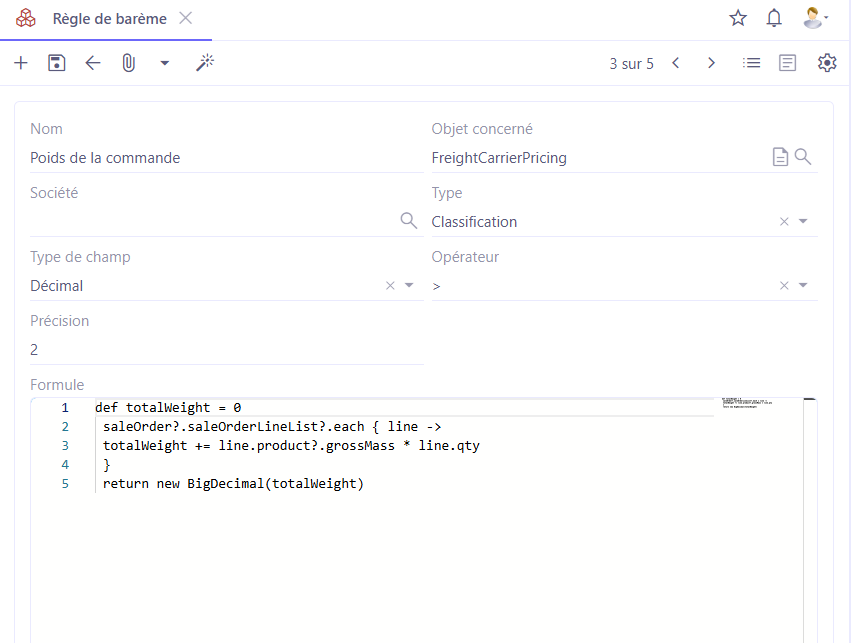Go to the previous record
Viewport: 851px width, 643px height.
(x=676, y=63)
